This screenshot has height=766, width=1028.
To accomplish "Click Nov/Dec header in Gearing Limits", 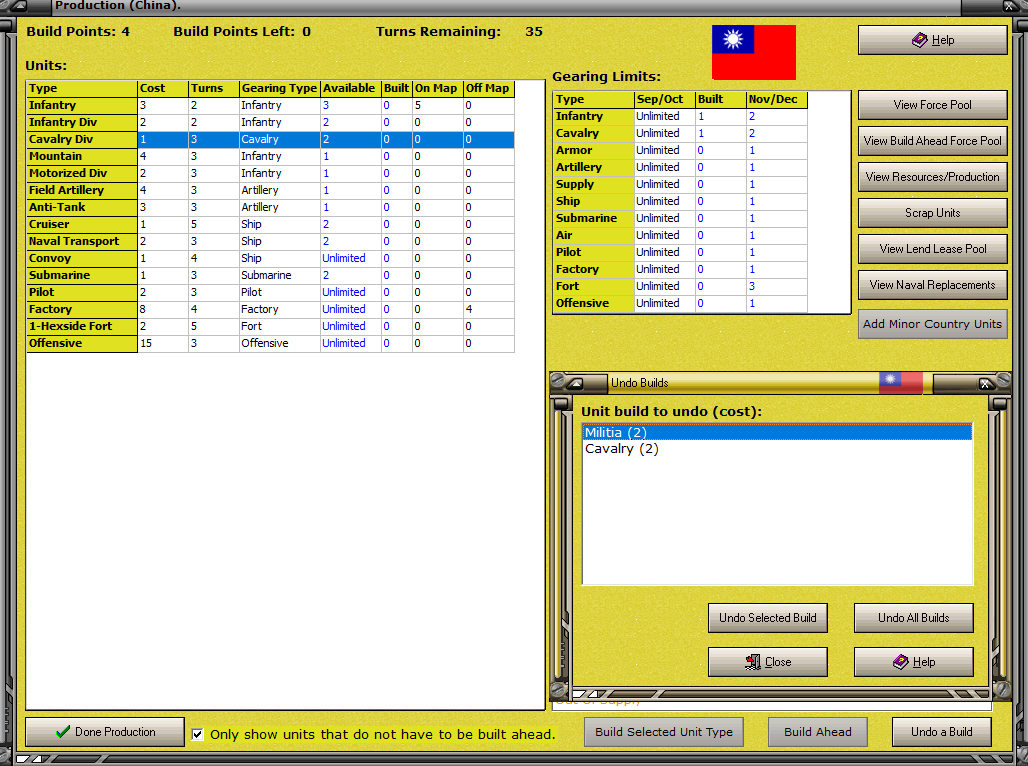I will point(776,100).
